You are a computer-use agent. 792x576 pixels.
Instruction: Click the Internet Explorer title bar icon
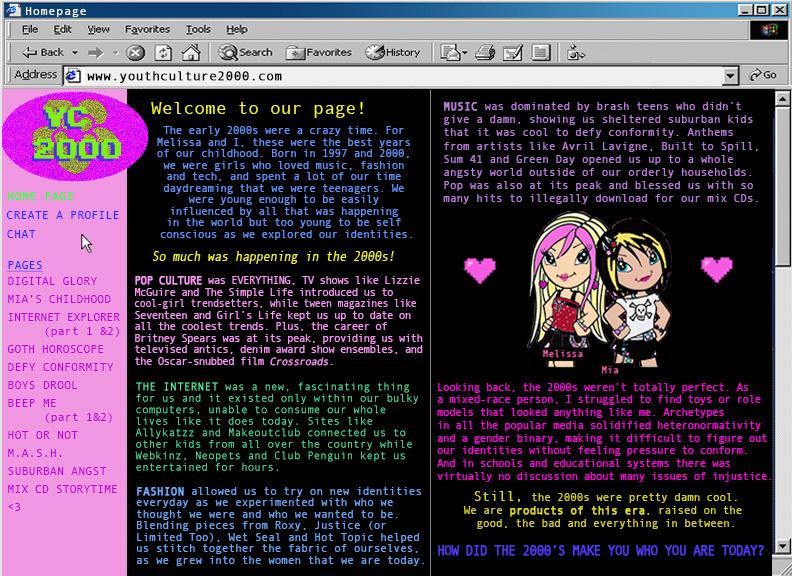point(13,10)
